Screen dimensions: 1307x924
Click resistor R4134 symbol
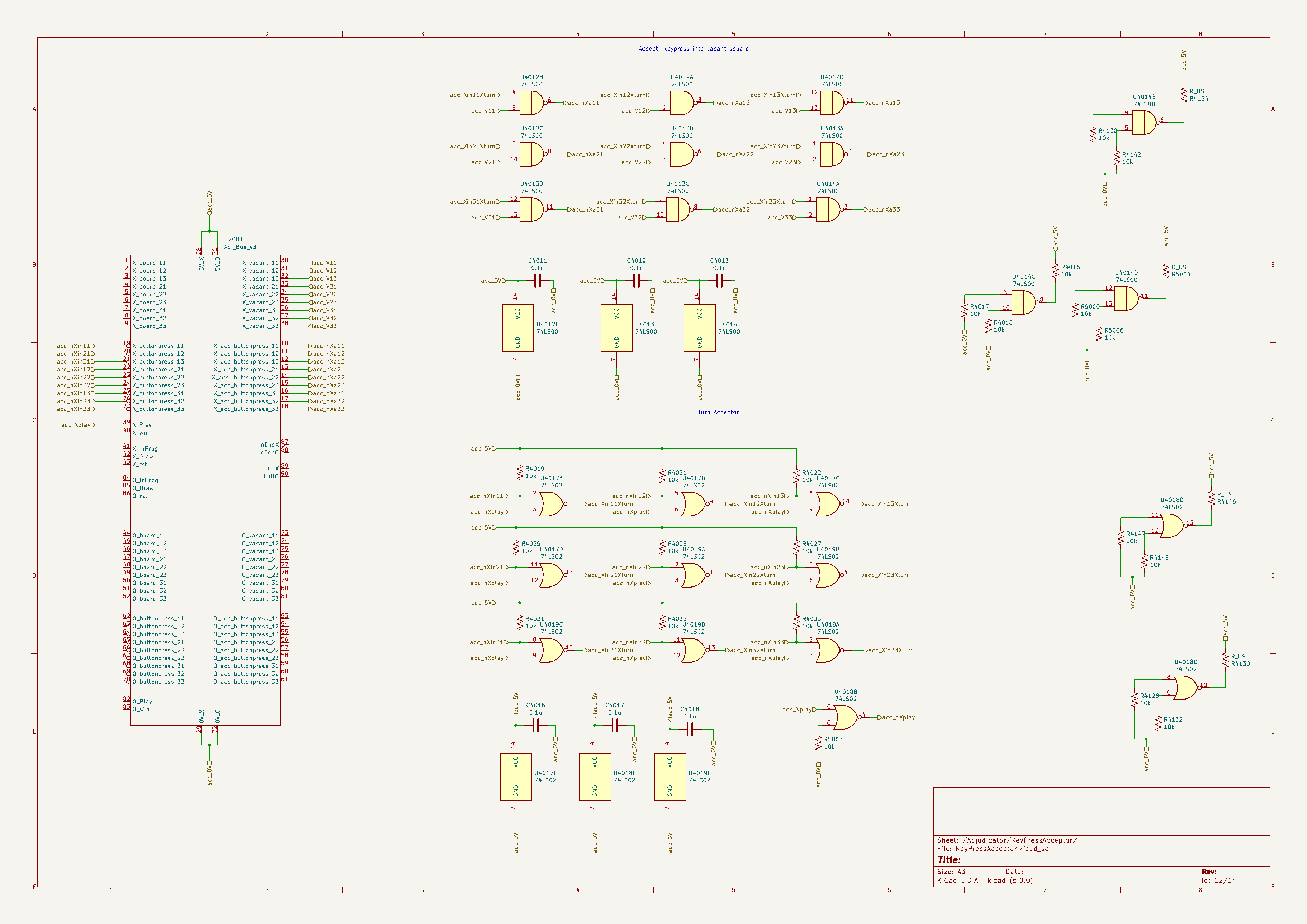click(1184, 95)
